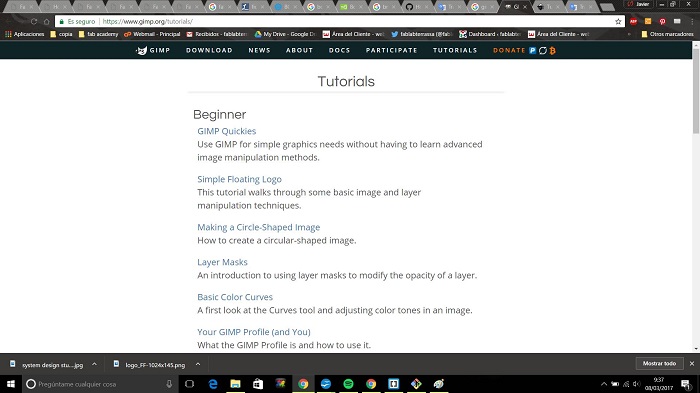Click the network icon in system tray

pos(626,384)
